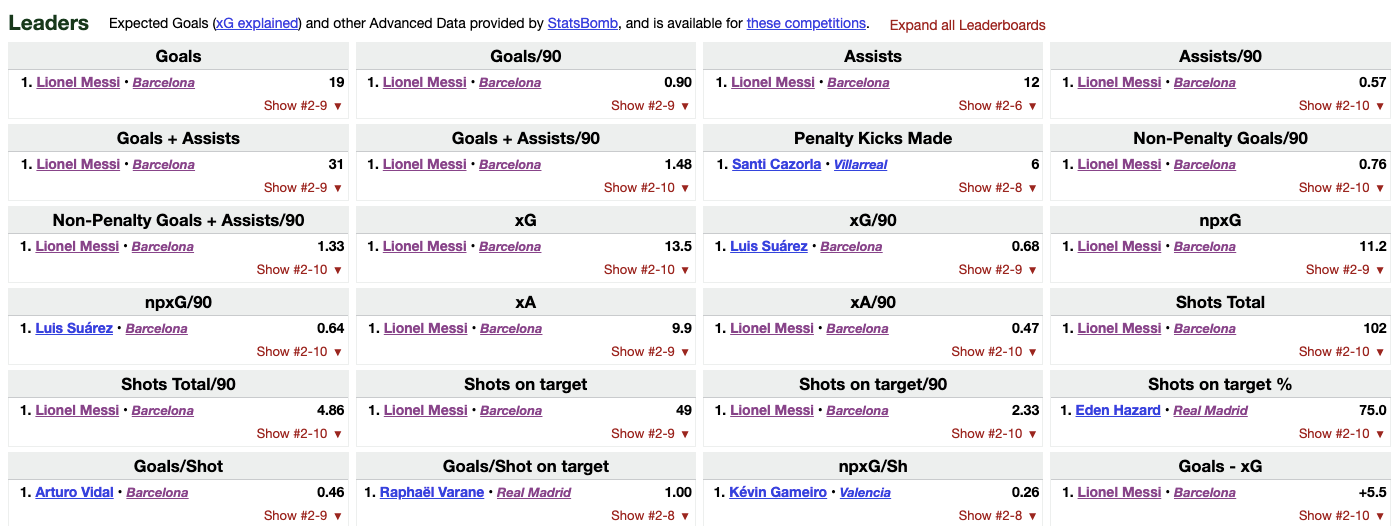Open Villarreal team link
The width and height of the screenshot is (1400, 526).
861,164
